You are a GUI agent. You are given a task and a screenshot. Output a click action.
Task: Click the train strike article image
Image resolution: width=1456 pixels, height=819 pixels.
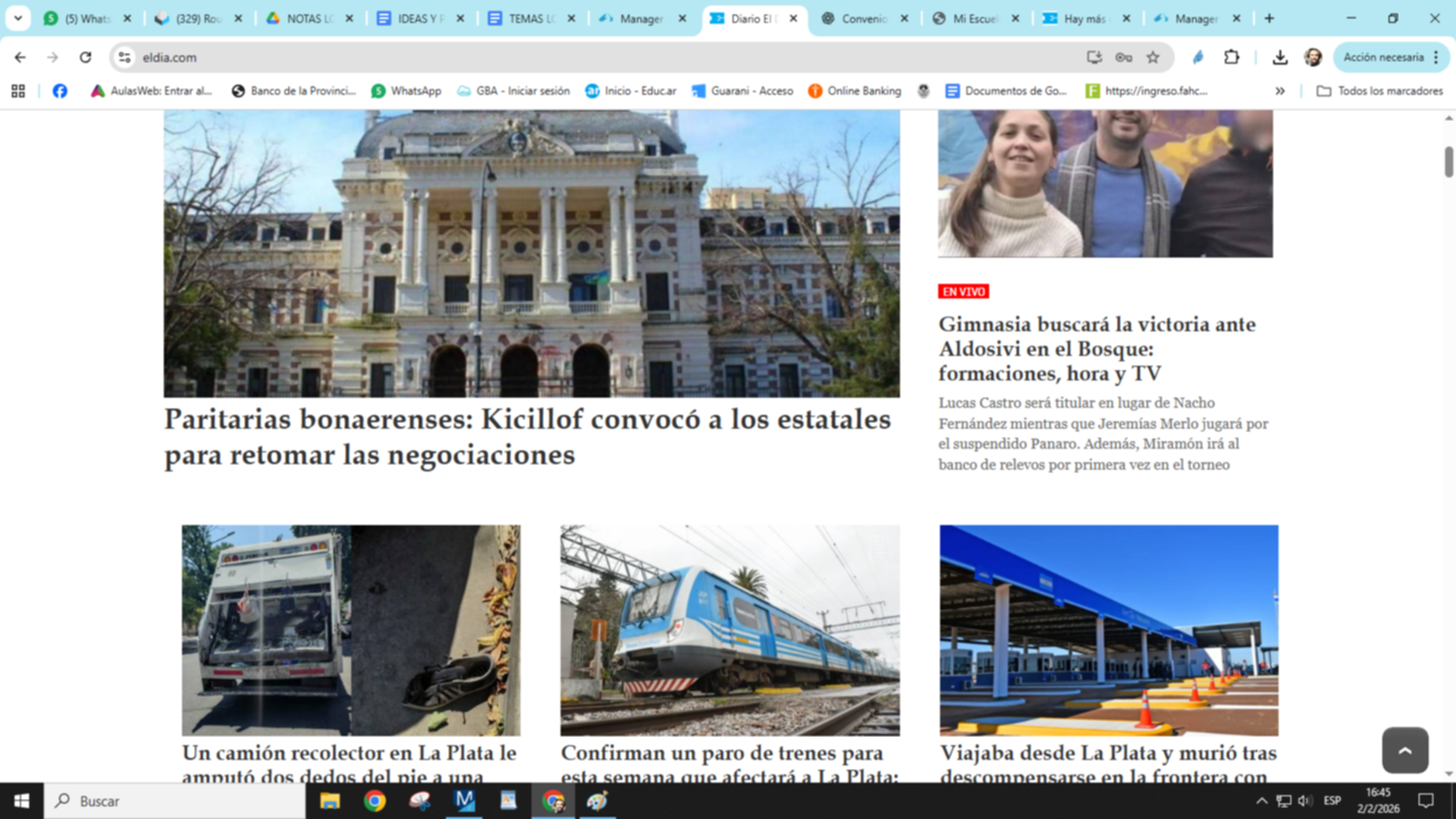[x=730, y=630]
